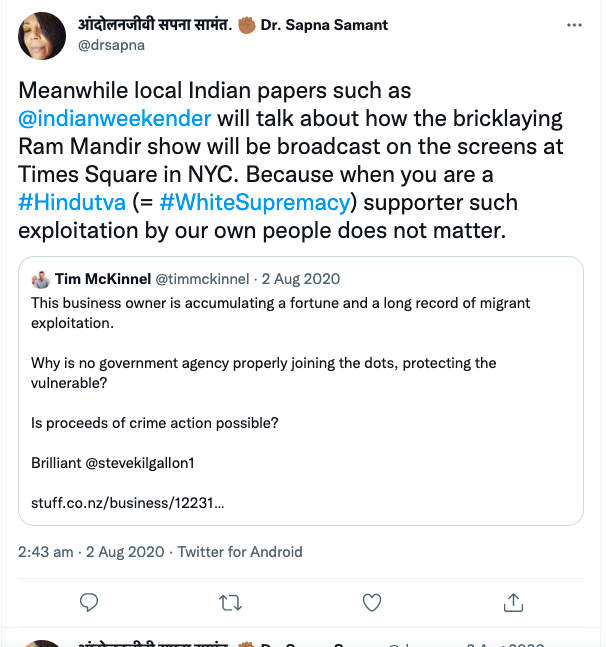Open the share tweet icon
The image size is (606, 647).
513,602
